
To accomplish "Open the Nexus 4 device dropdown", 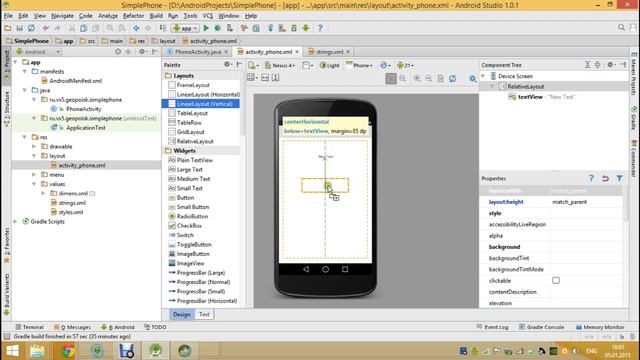I will point(280,65).
